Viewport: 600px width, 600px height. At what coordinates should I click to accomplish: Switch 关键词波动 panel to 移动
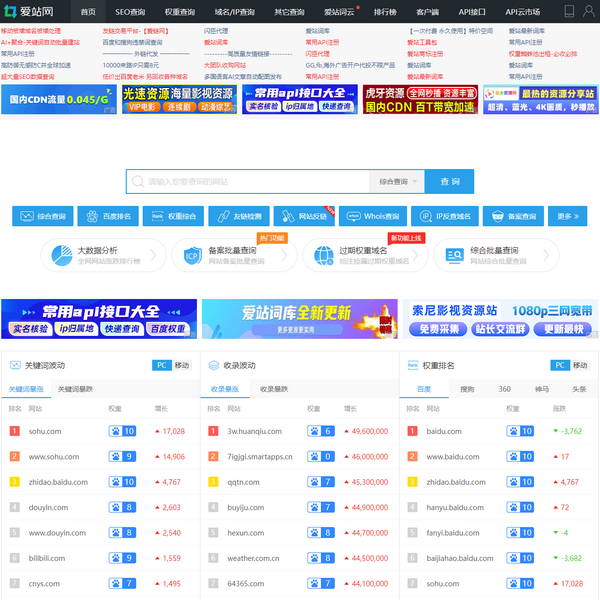pyautogui.click(x=182, y=366)
